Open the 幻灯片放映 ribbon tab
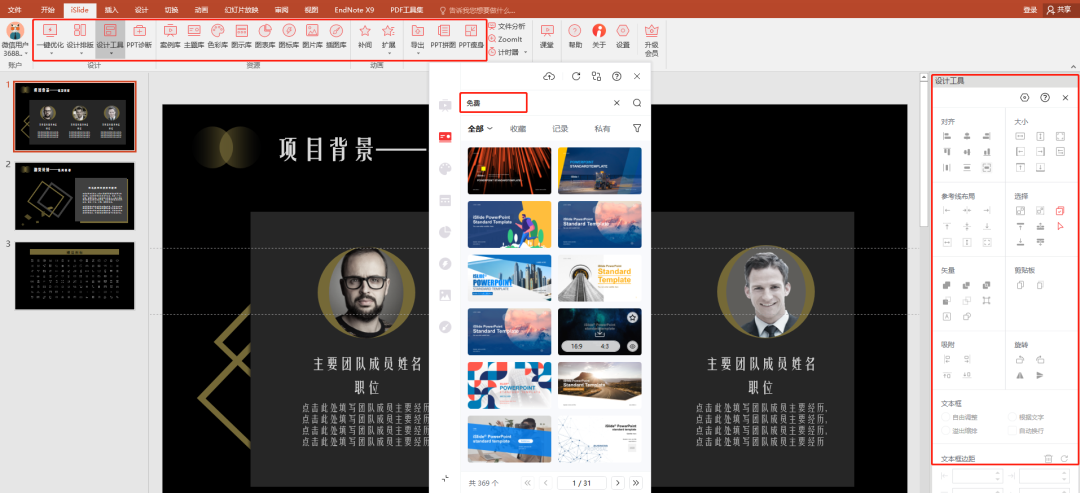The height and width of the screenshot is (493, 1080). point(242,10)
